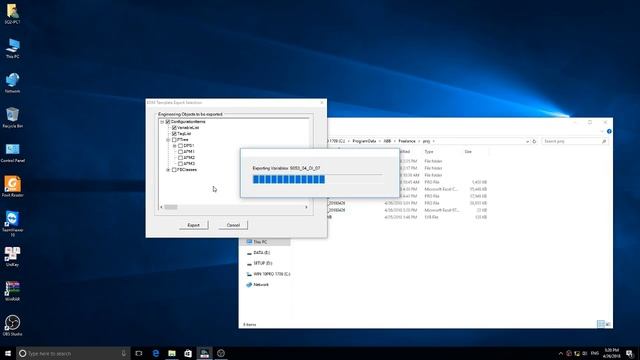This screenshot has height=360, width=640.
Task: Launch OBS Studio from the desktop
Action: click(x=12, y=326)
